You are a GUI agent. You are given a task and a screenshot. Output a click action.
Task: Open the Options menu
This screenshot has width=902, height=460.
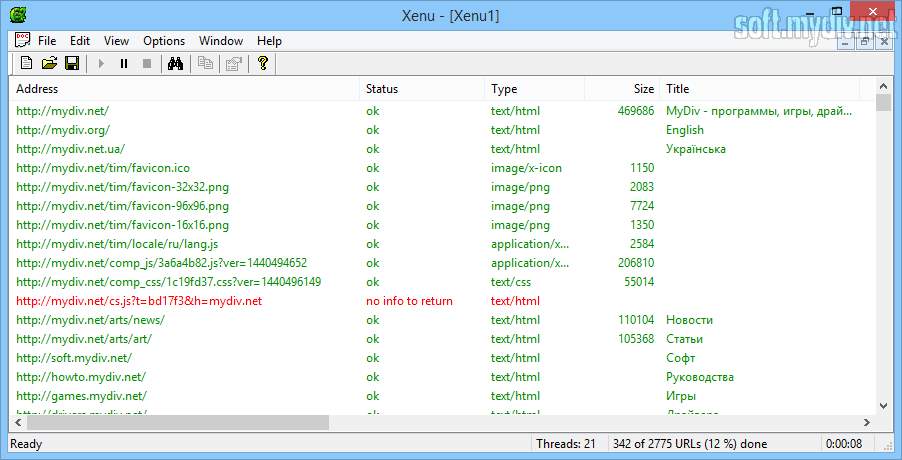pos(164,41)
